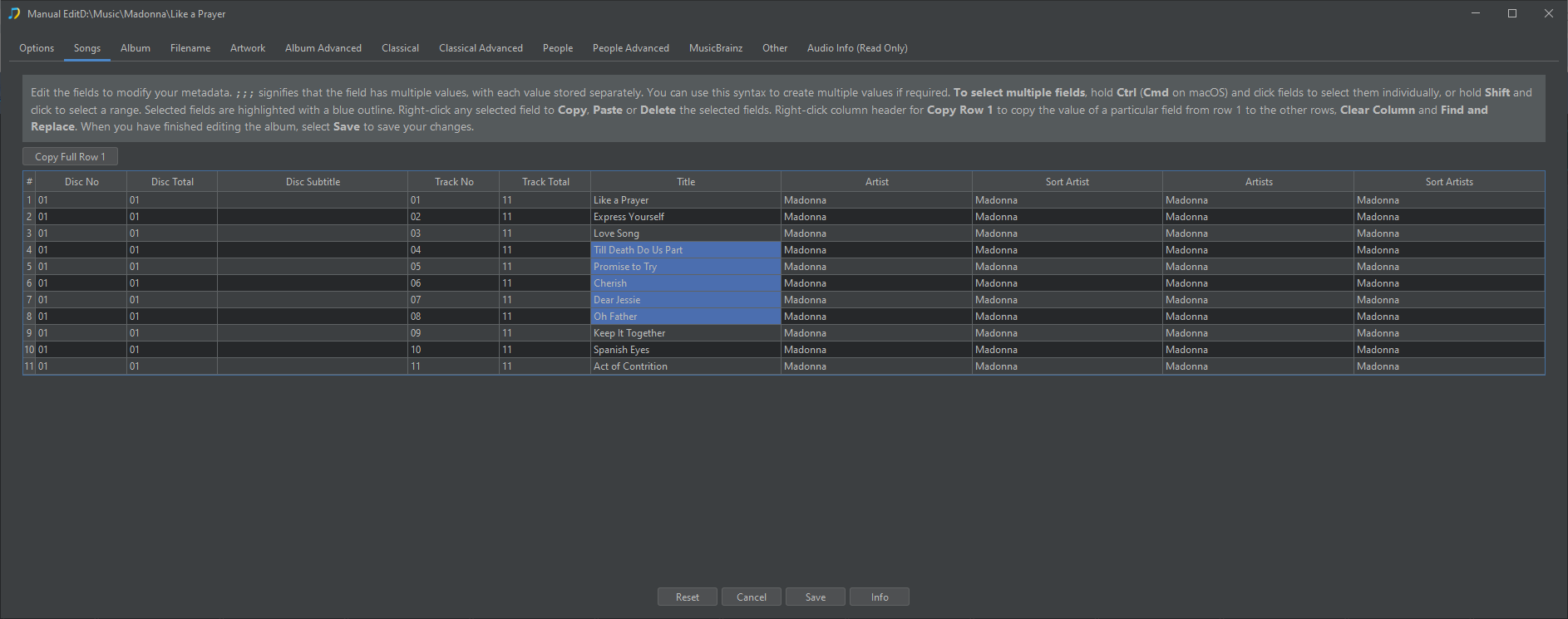The image size is (1568, 619).
Task: Select row number 3 header
Action: click(29, 233)
